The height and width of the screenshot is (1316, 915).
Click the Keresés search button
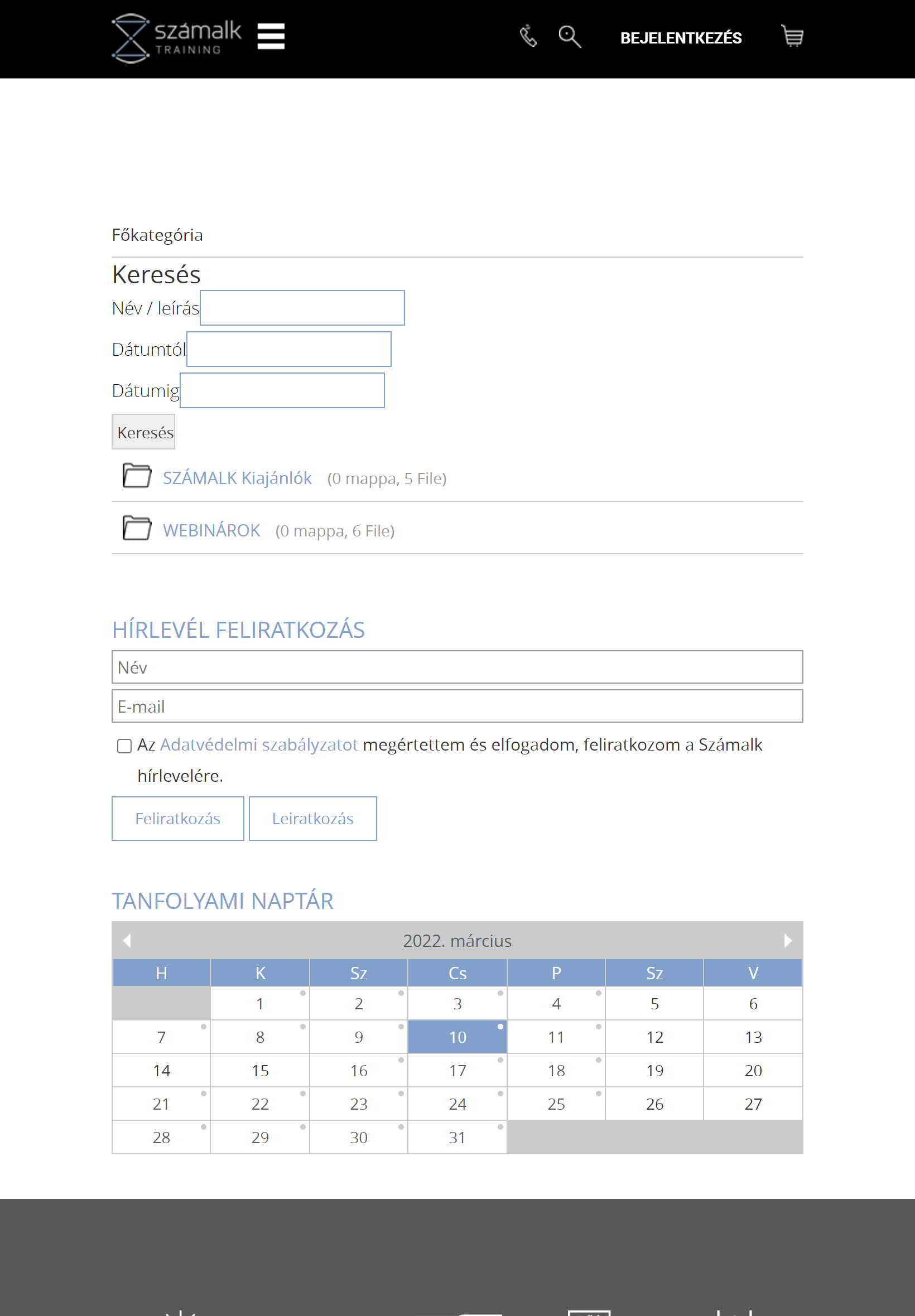[143, 432]
